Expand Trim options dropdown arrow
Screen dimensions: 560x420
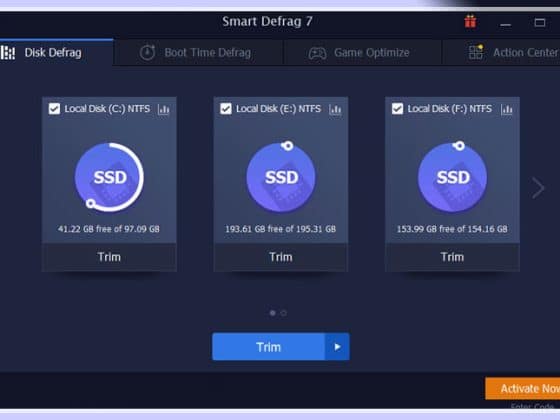337,347
